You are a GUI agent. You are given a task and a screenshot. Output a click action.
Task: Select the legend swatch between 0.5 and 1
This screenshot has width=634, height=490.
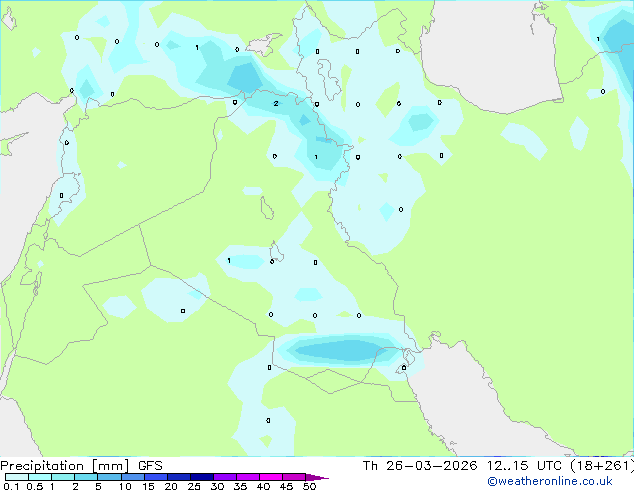click(40, 477)
